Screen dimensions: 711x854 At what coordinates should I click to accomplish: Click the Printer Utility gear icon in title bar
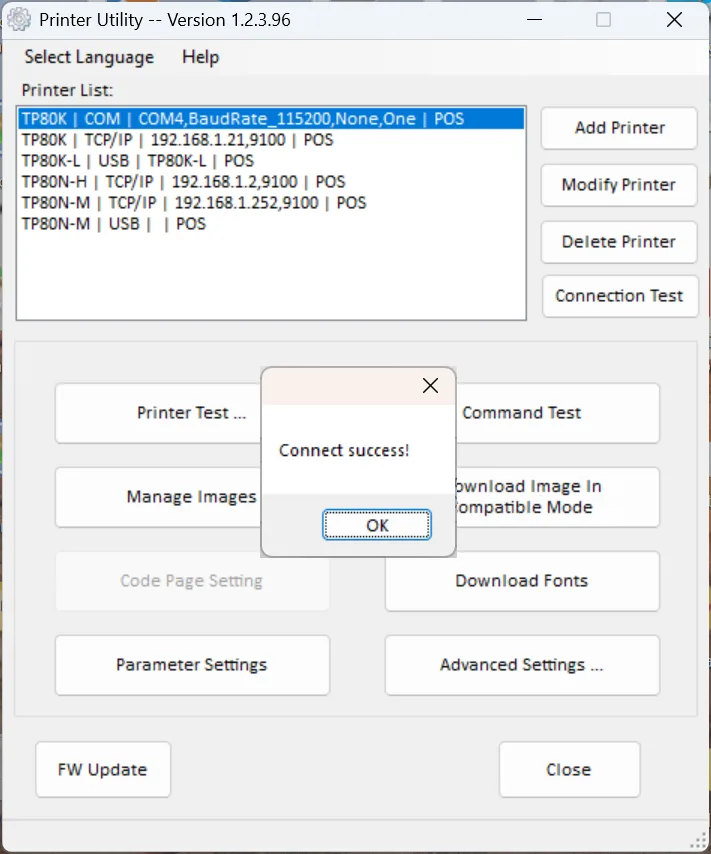(19, 20)
